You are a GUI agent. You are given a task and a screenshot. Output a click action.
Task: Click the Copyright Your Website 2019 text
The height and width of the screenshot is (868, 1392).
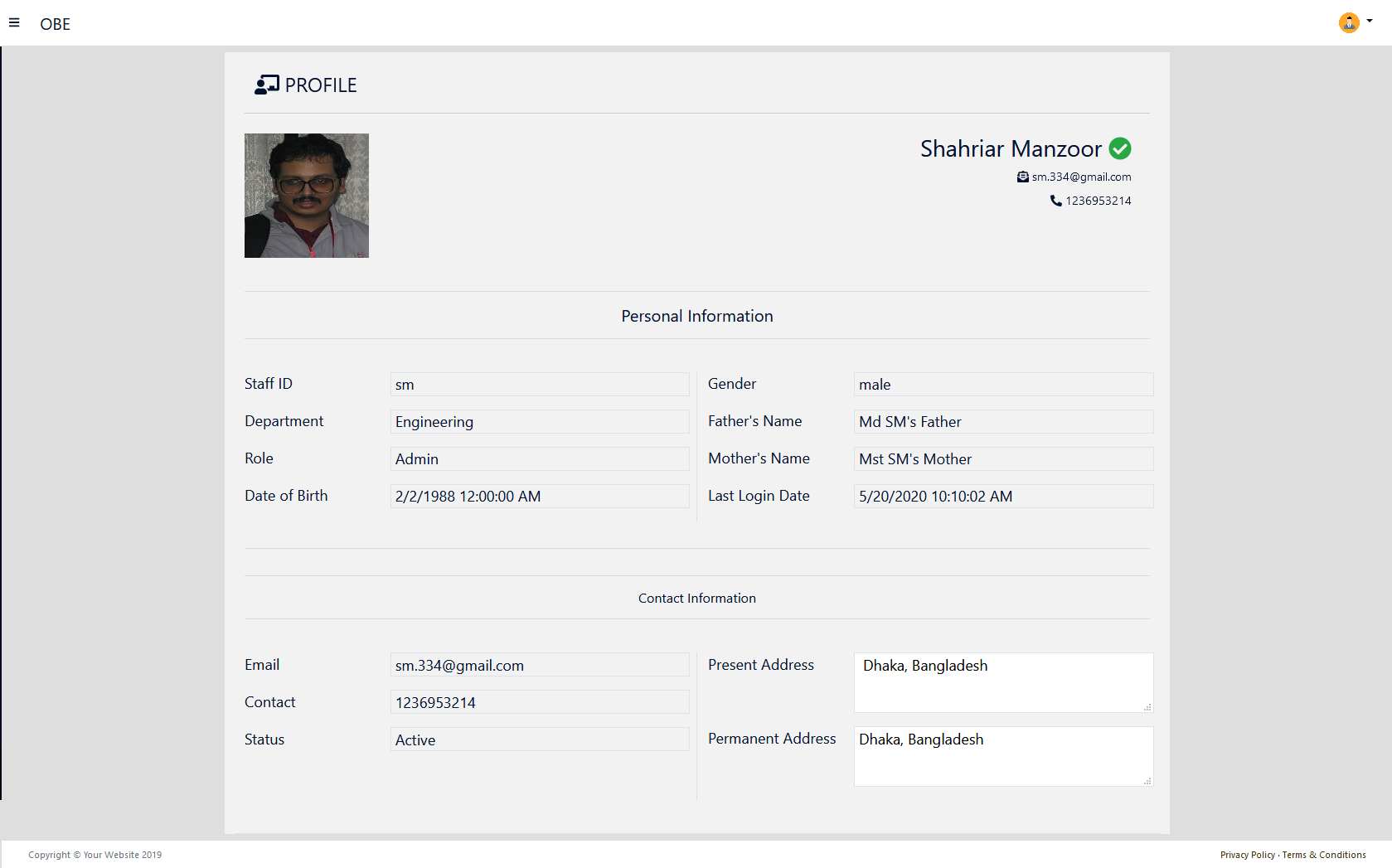[95, 855]
